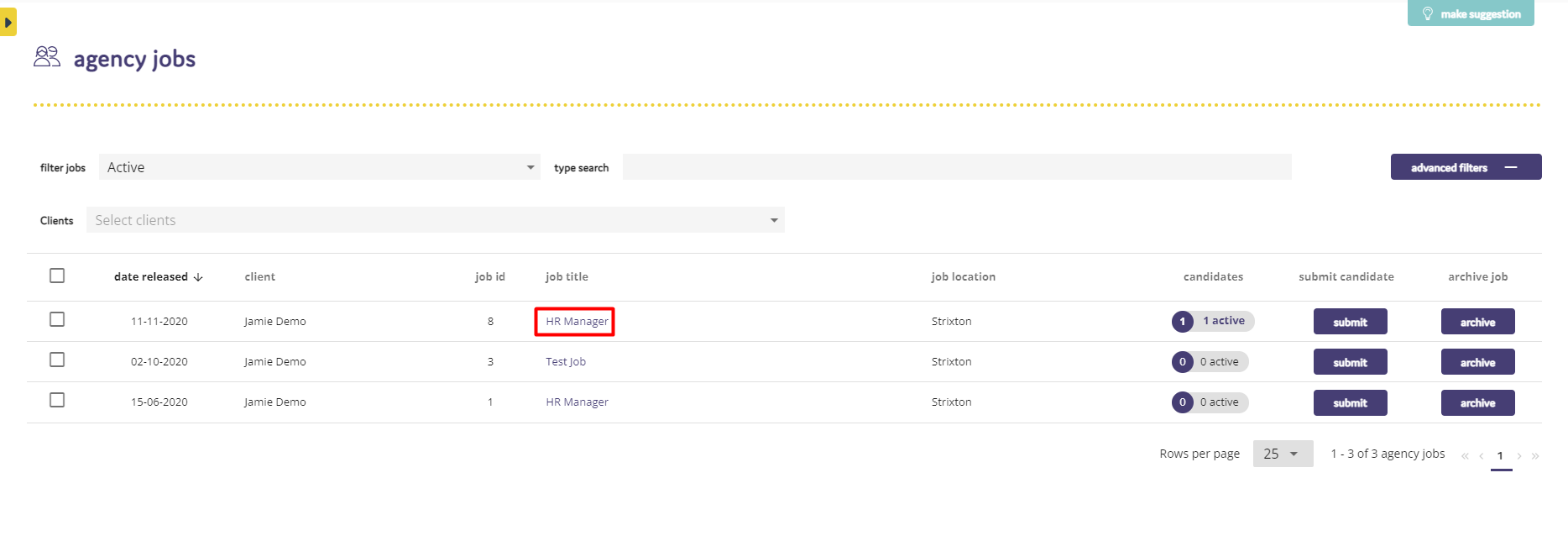
Task: Select page 1 in pagination
Action: click(x=1501, y=456)
